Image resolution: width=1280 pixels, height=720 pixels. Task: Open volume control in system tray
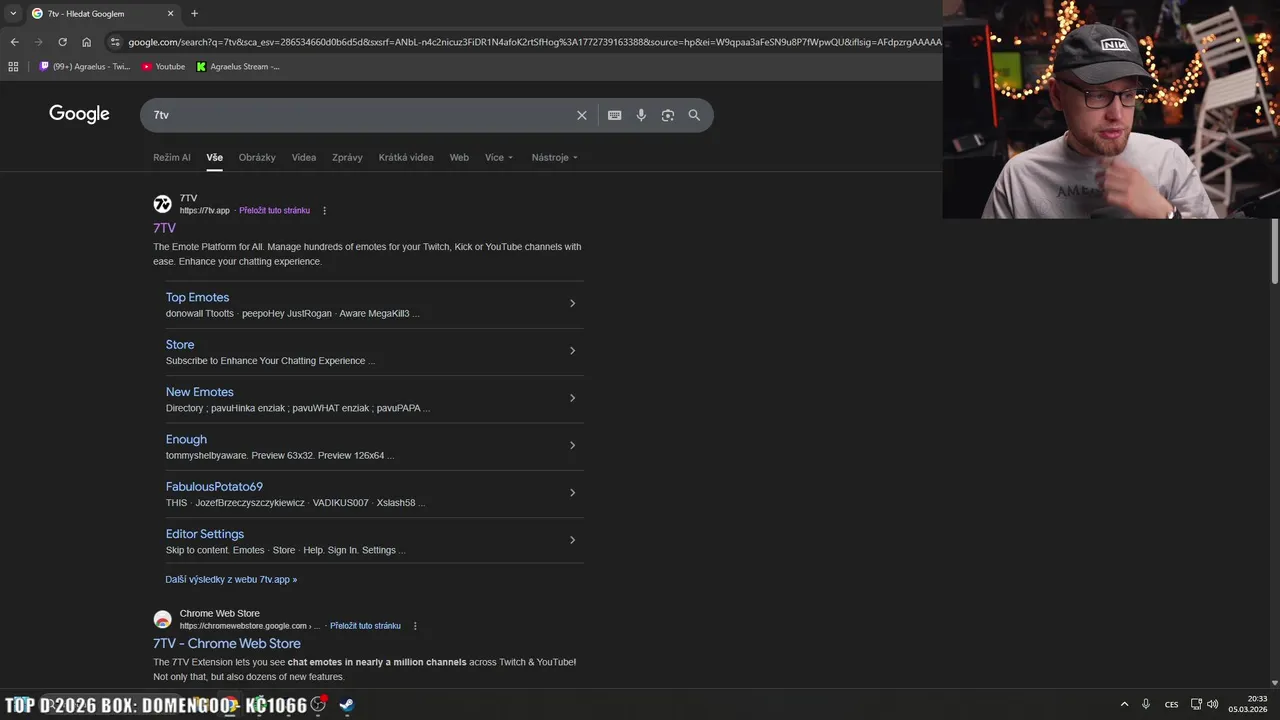(x=1213, y=704)
